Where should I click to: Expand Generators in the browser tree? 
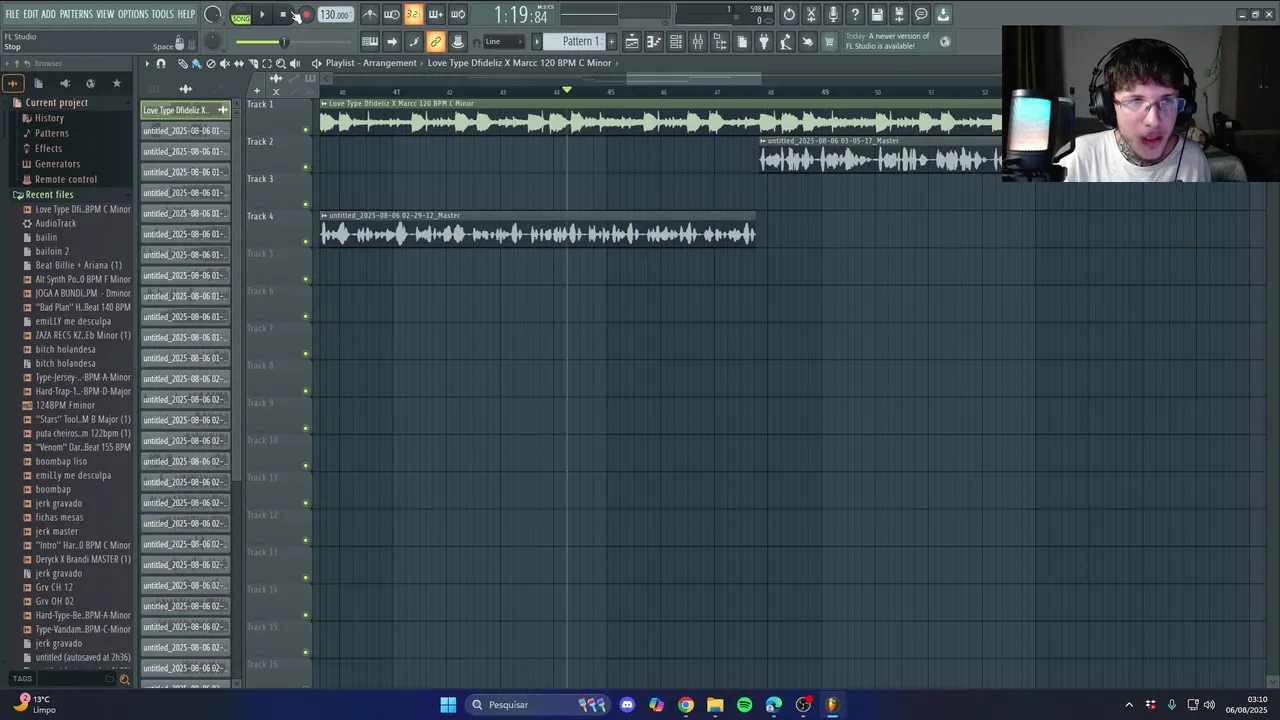click(57, 164)
